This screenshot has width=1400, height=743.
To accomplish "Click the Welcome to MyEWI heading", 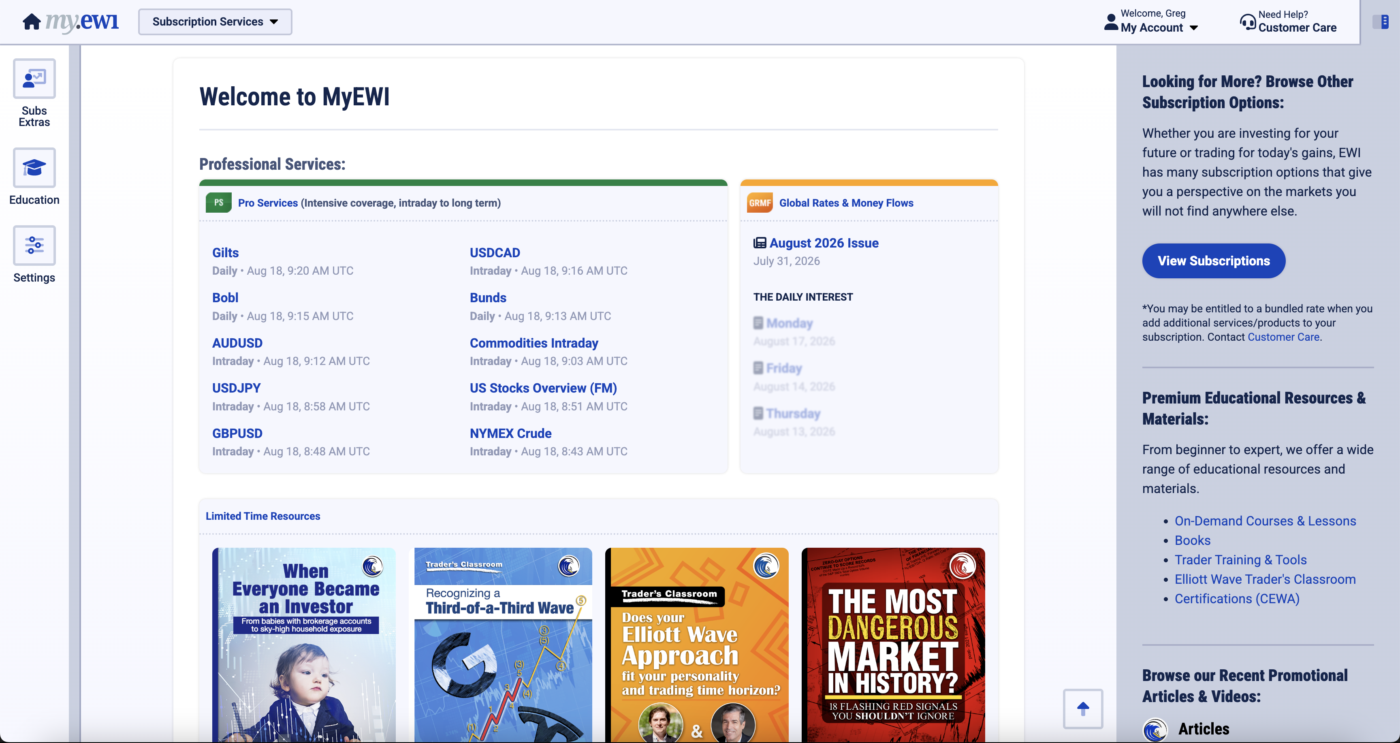I will pyautogui.click(x=294, y=97).
